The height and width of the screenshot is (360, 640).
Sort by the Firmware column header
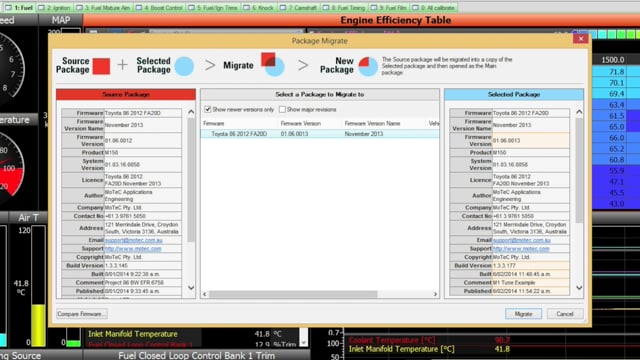click(213, 123)
